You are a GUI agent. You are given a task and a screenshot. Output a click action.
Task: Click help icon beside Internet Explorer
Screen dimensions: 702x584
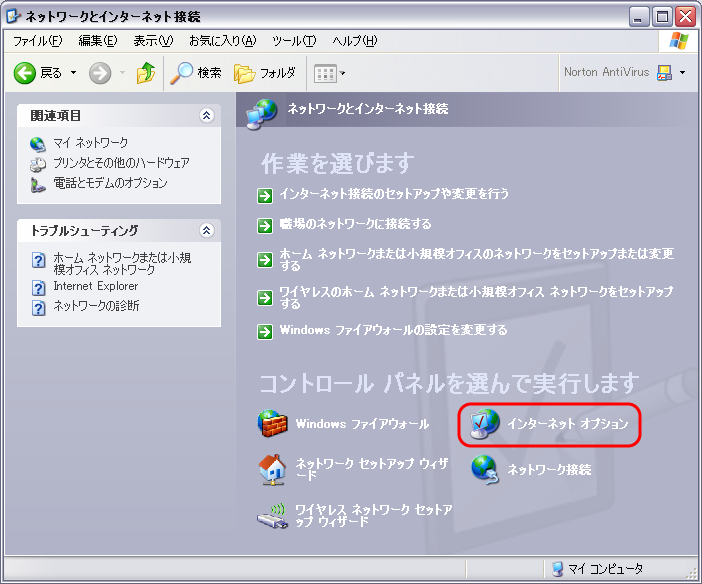(x=39, y=288)
